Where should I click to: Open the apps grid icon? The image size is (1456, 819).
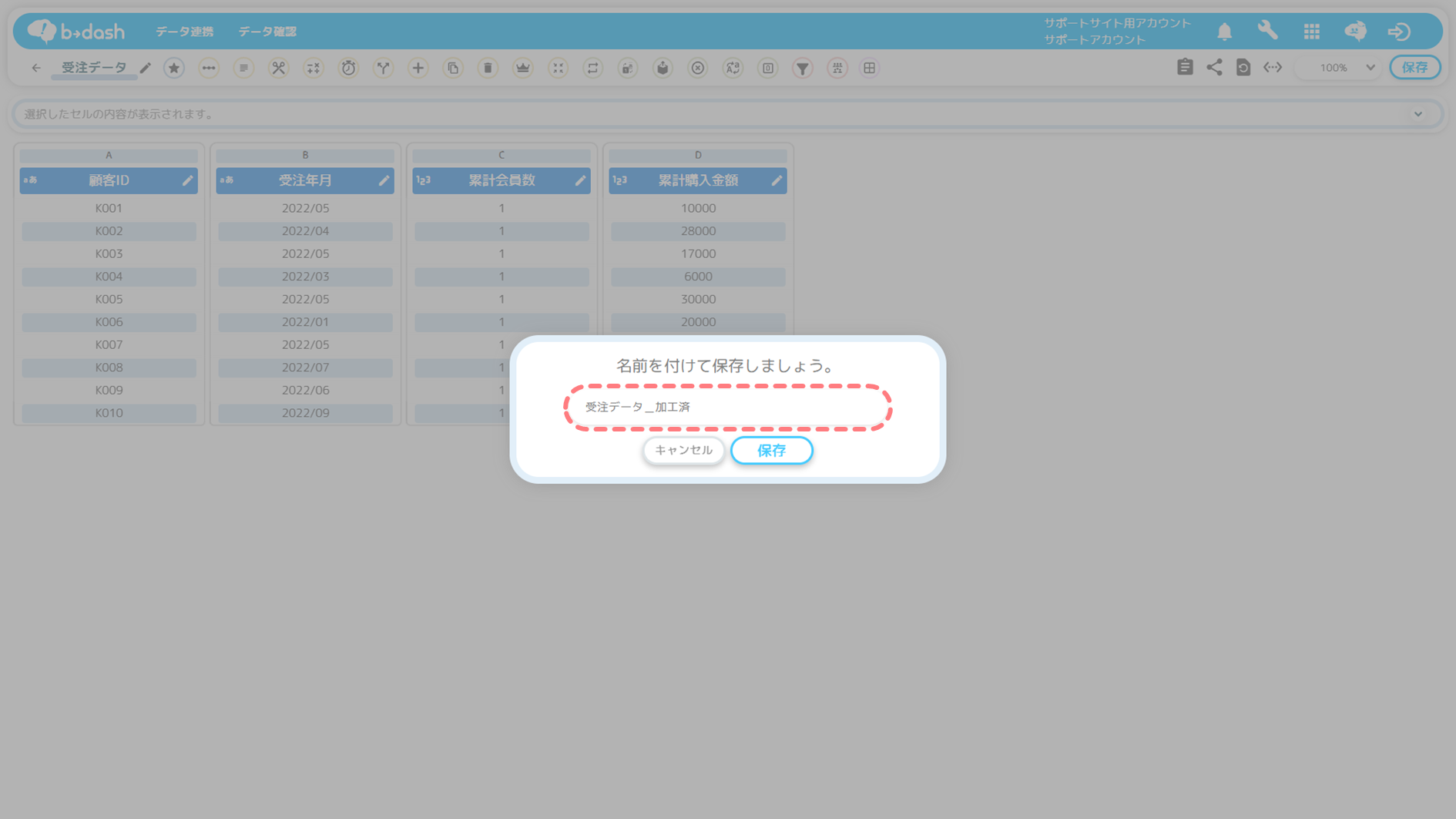coord(1312,32)
